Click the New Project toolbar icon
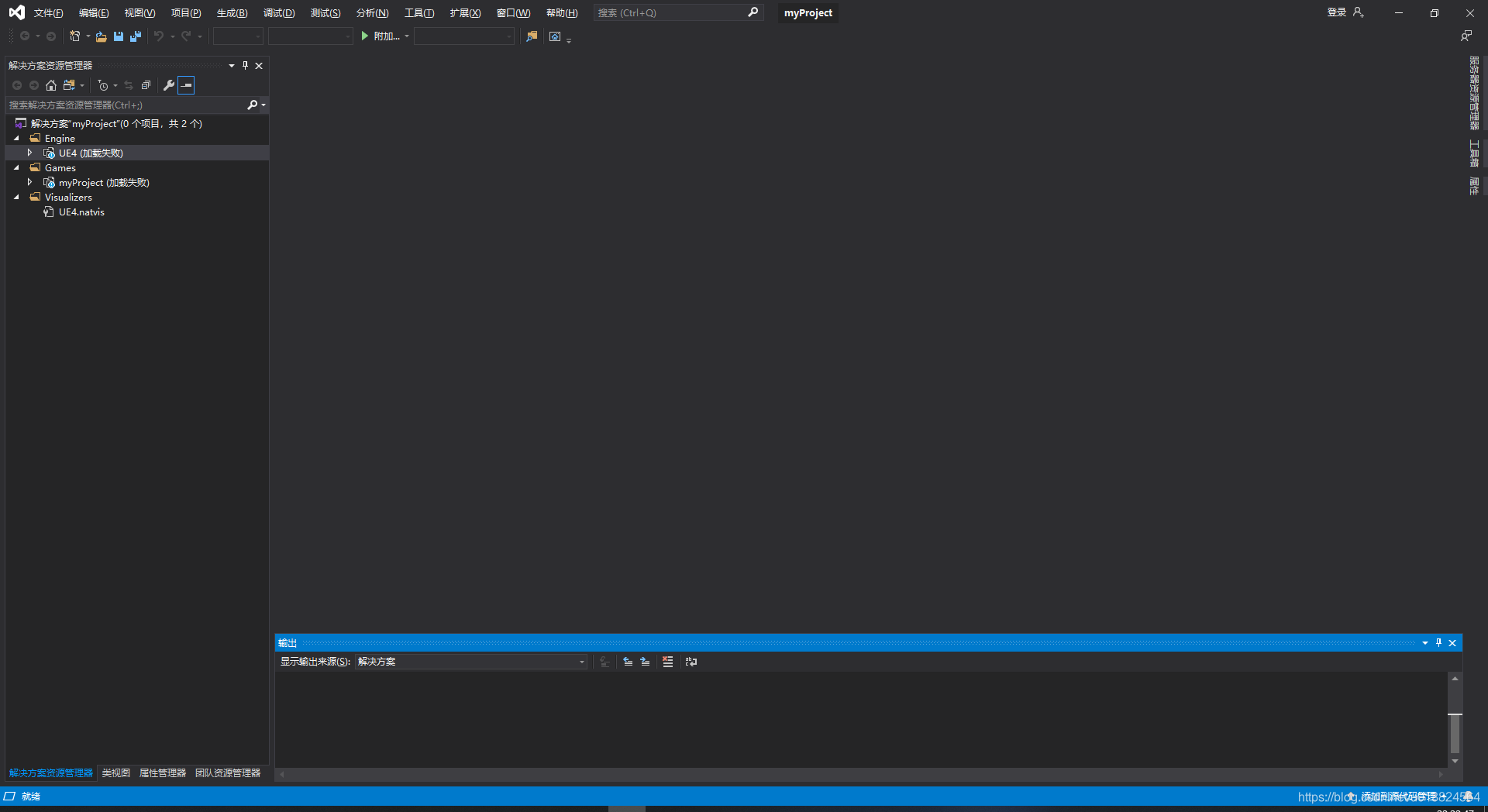This screenshot has height=812, width=1488. (x=75, y=36)
